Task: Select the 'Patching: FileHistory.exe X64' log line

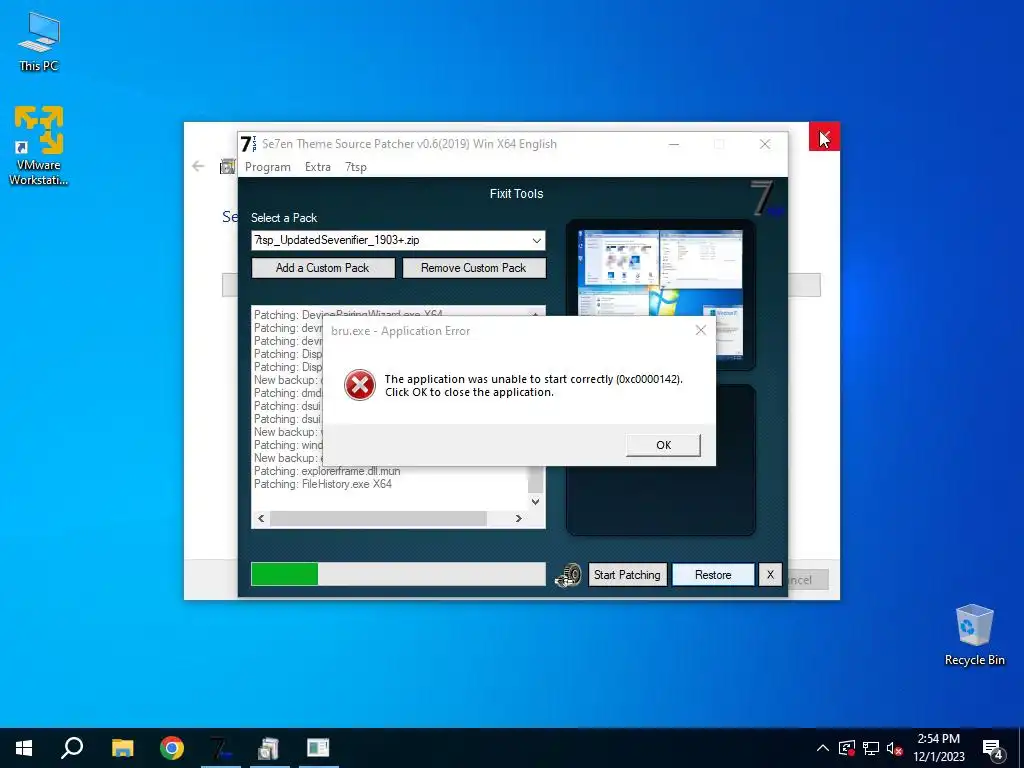Action: (323, 485)
